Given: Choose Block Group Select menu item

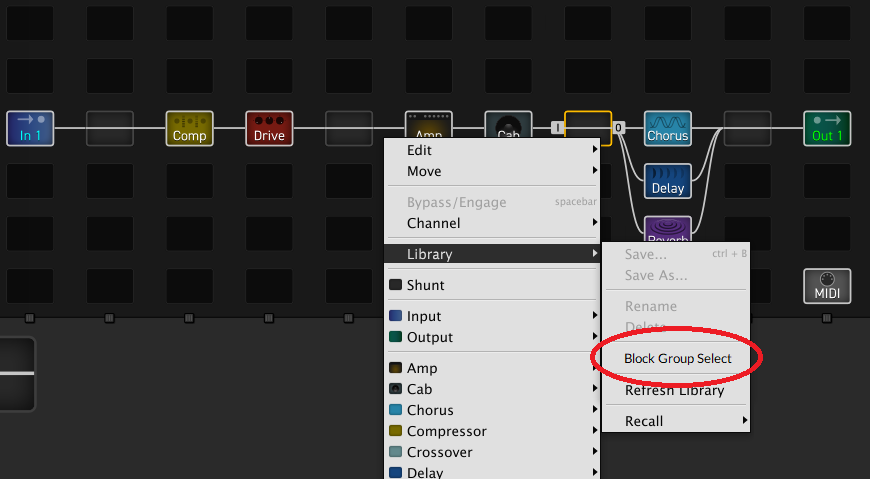Looking at the screenshot, I should coord(677,358).
